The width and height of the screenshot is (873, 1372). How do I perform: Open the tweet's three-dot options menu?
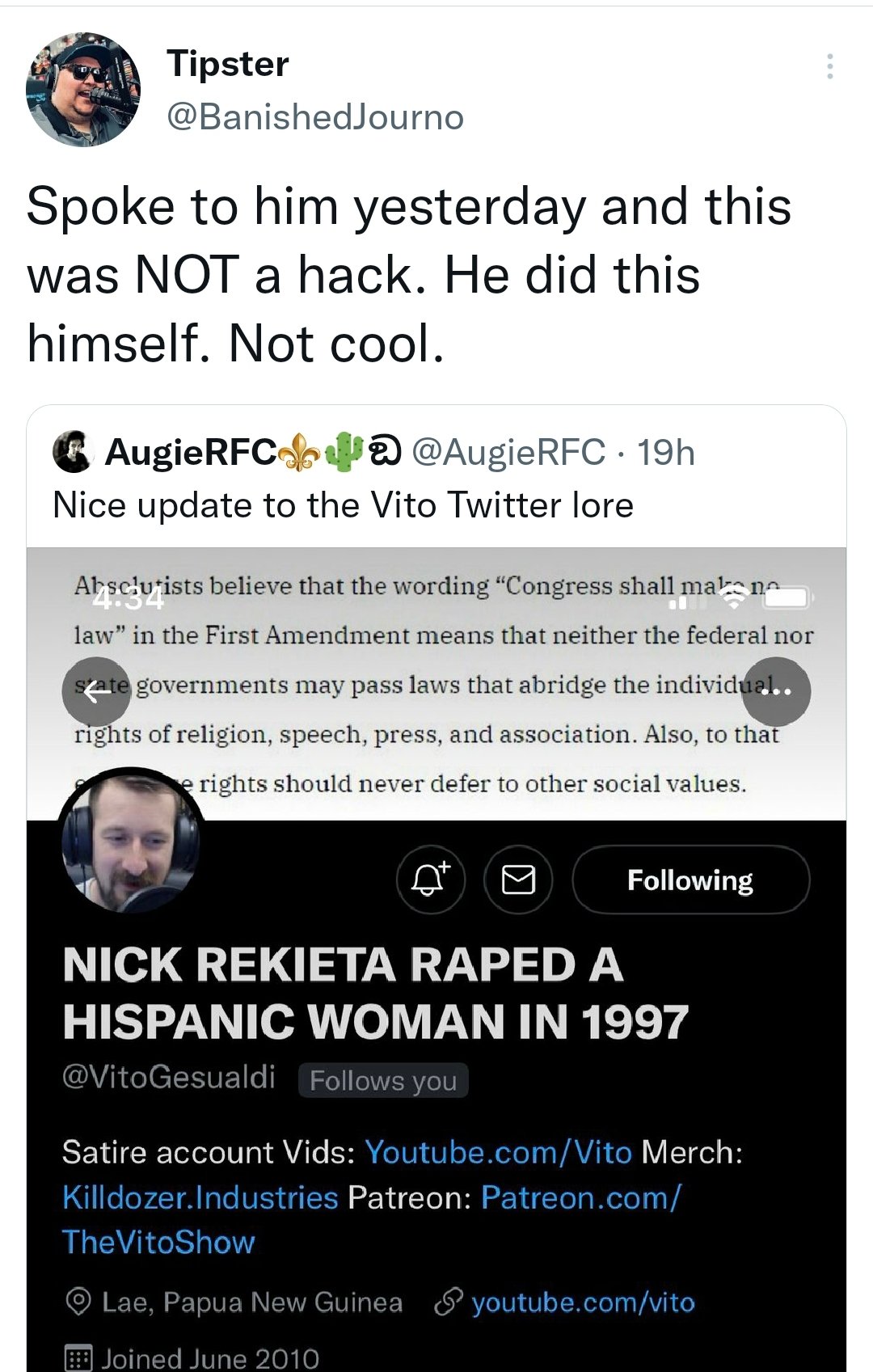tap(830, 66)
